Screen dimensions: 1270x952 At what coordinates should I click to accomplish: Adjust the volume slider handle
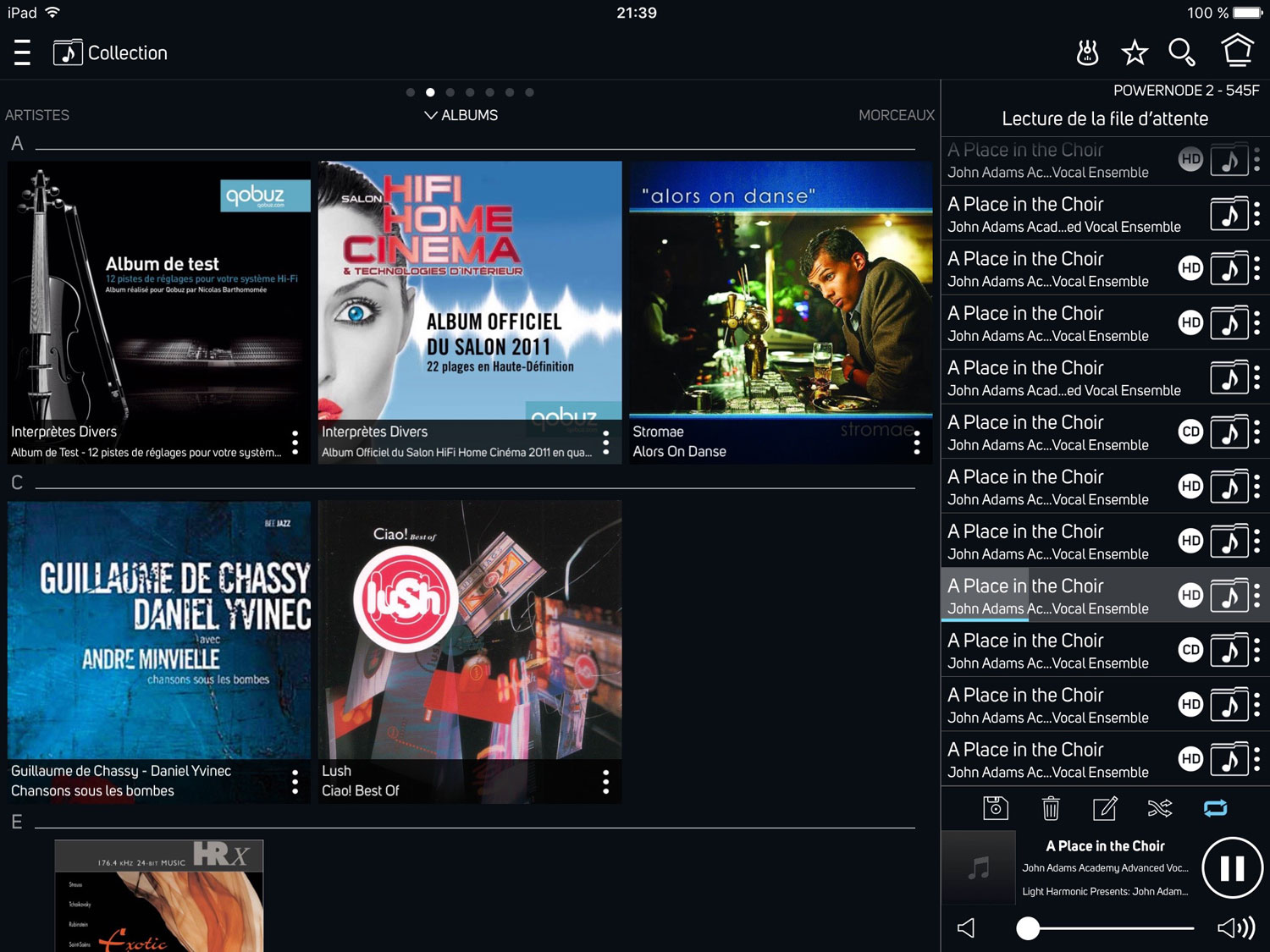1028,928
